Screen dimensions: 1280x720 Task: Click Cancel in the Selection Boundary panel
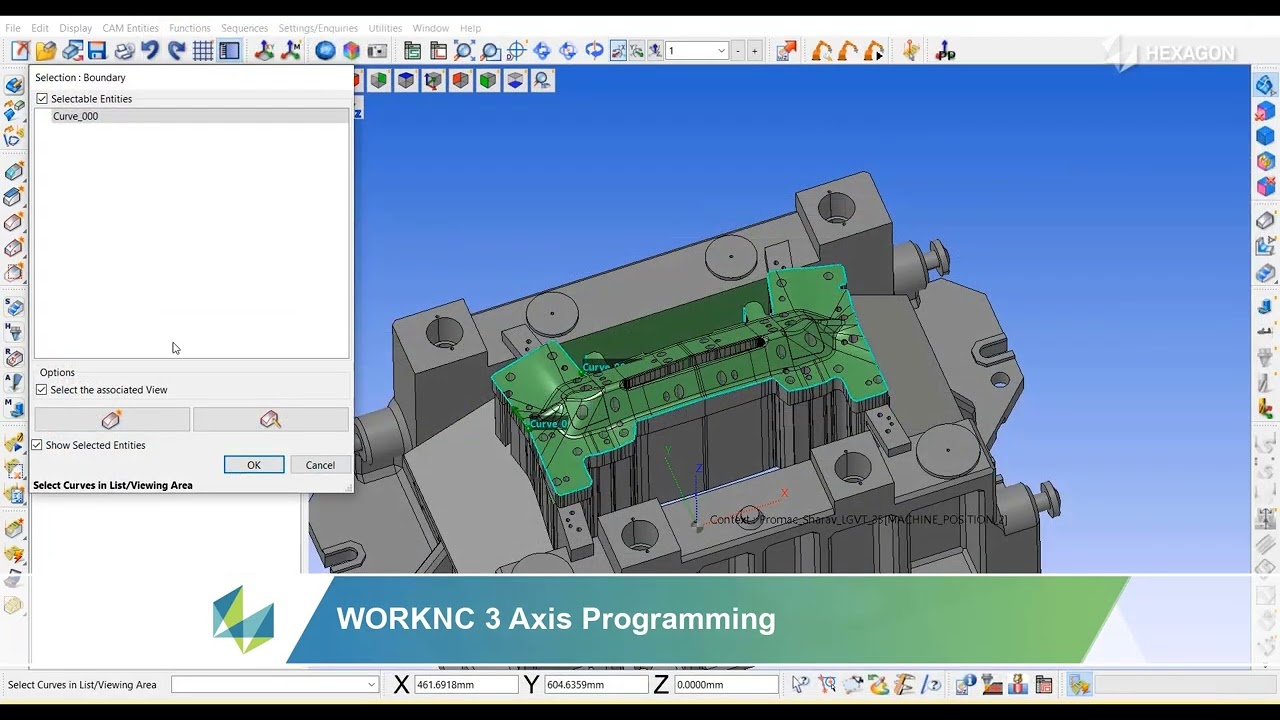click(x=320, y=465)
